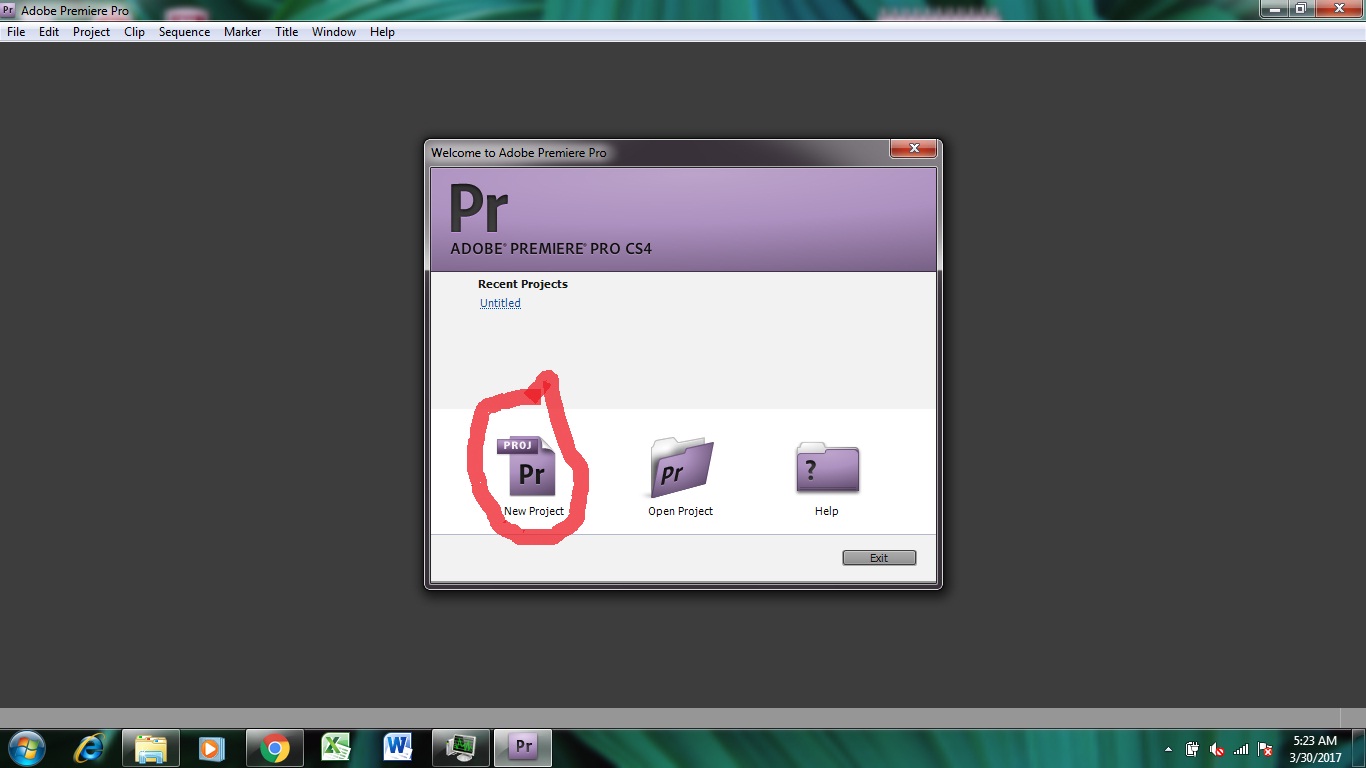
Task: Open the Project menu
Action: (91, 32)
